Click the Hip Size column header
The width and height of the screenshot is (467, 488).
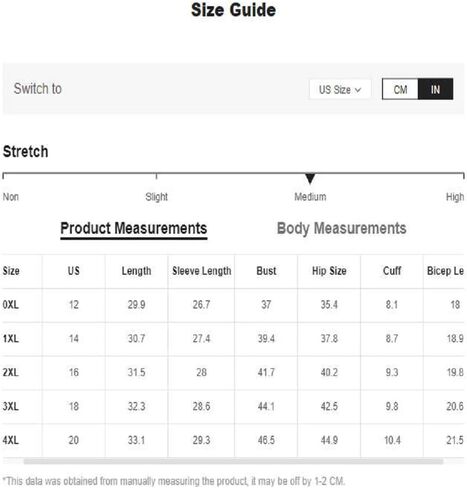click(329, 271)
